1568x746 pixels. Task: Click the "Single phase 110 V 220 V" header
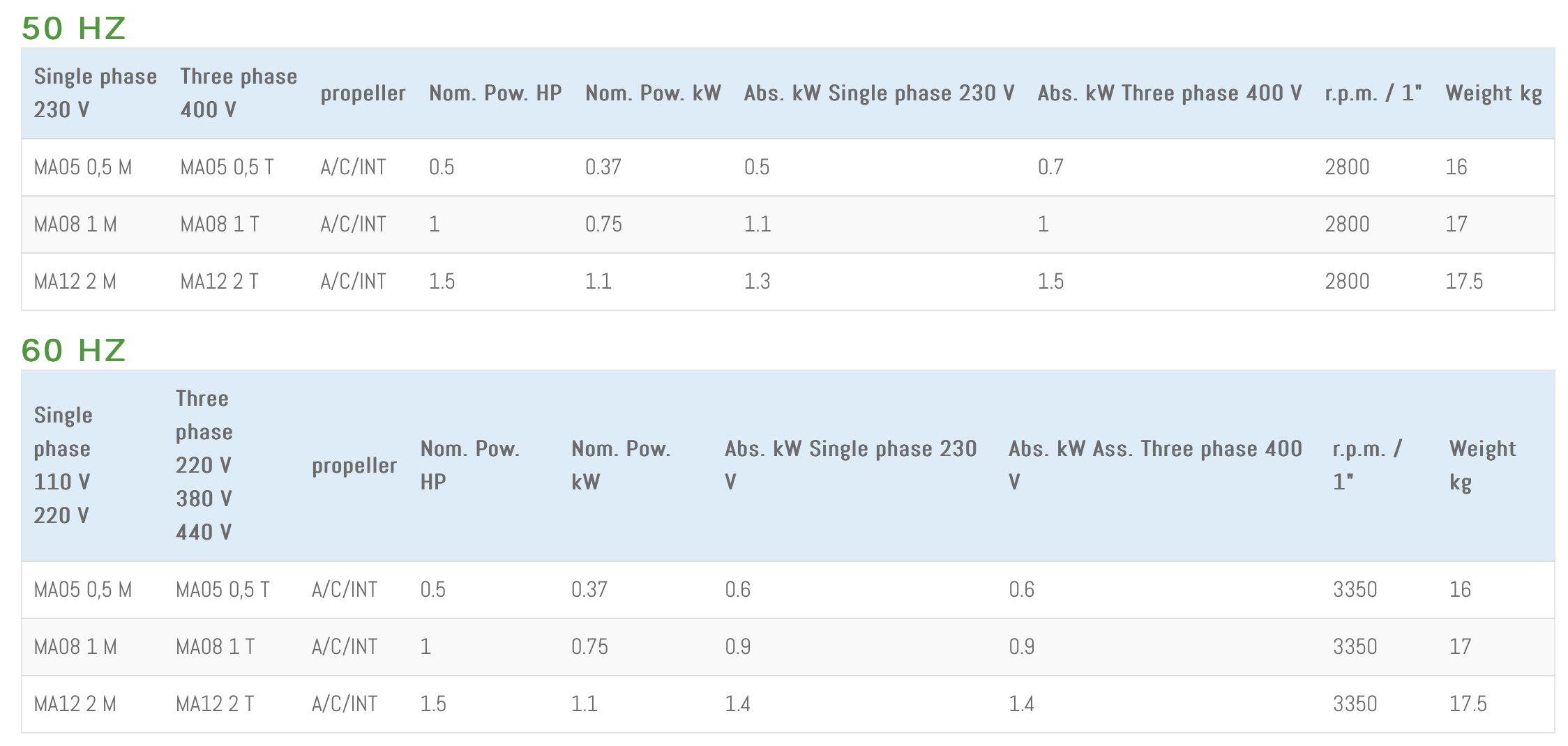pyautogui.click(x=63, y=466)
